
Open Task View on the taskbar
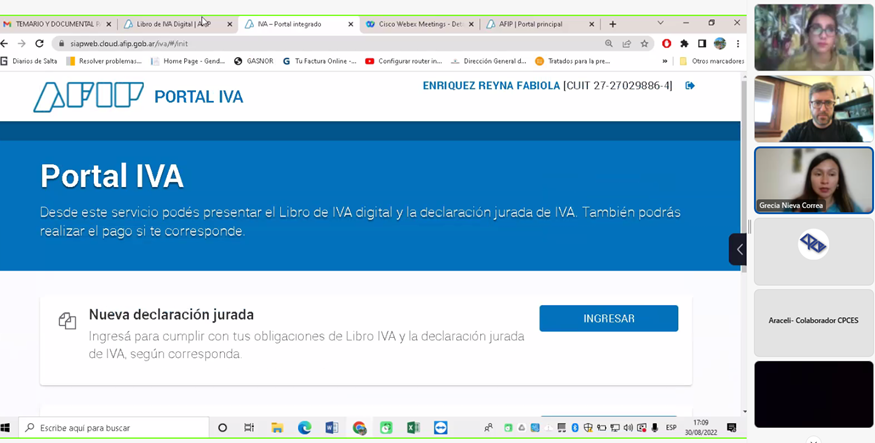click(x=249, y=428)
